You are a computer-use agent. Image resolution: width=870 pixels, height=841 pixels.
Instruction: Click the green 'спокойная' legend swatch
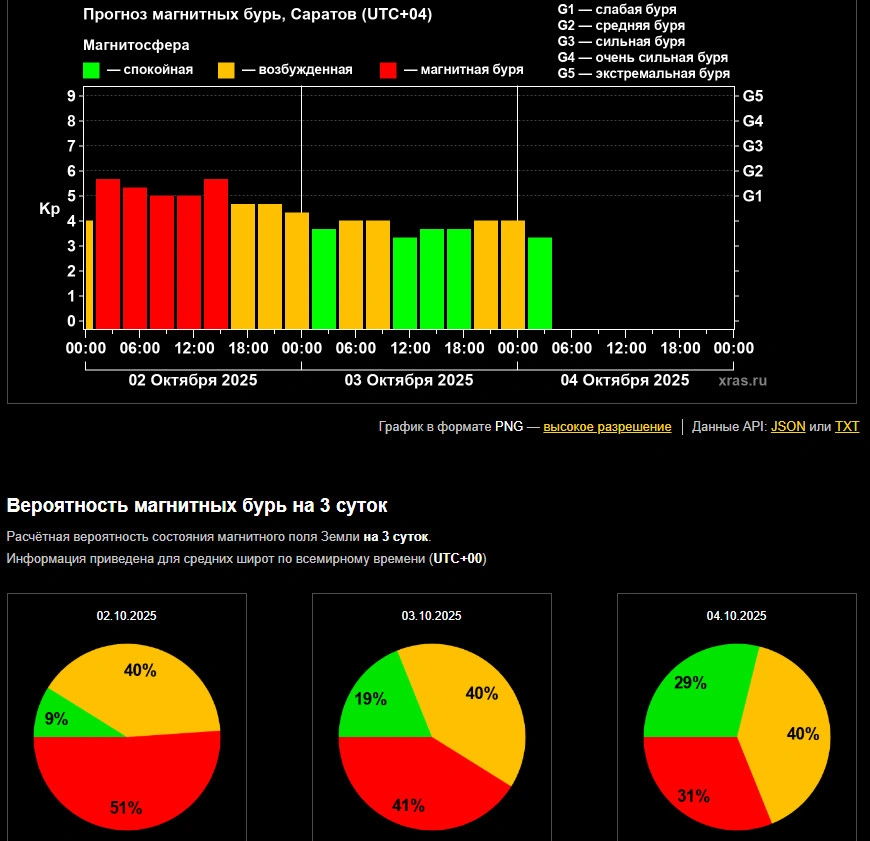click(91, 70)
